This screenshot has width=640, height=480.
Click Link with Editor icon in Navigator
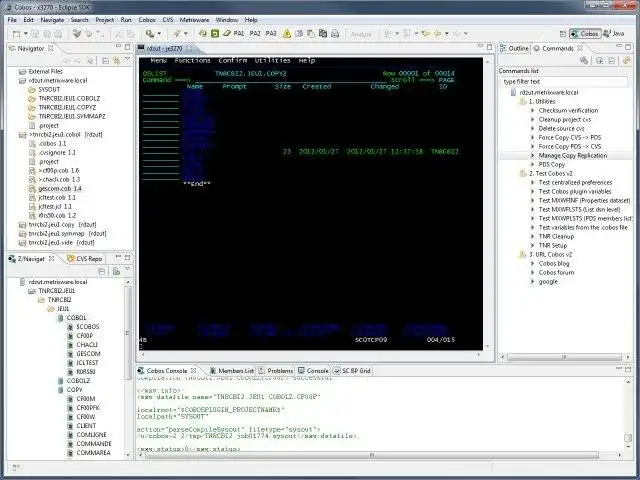point(116,60)
